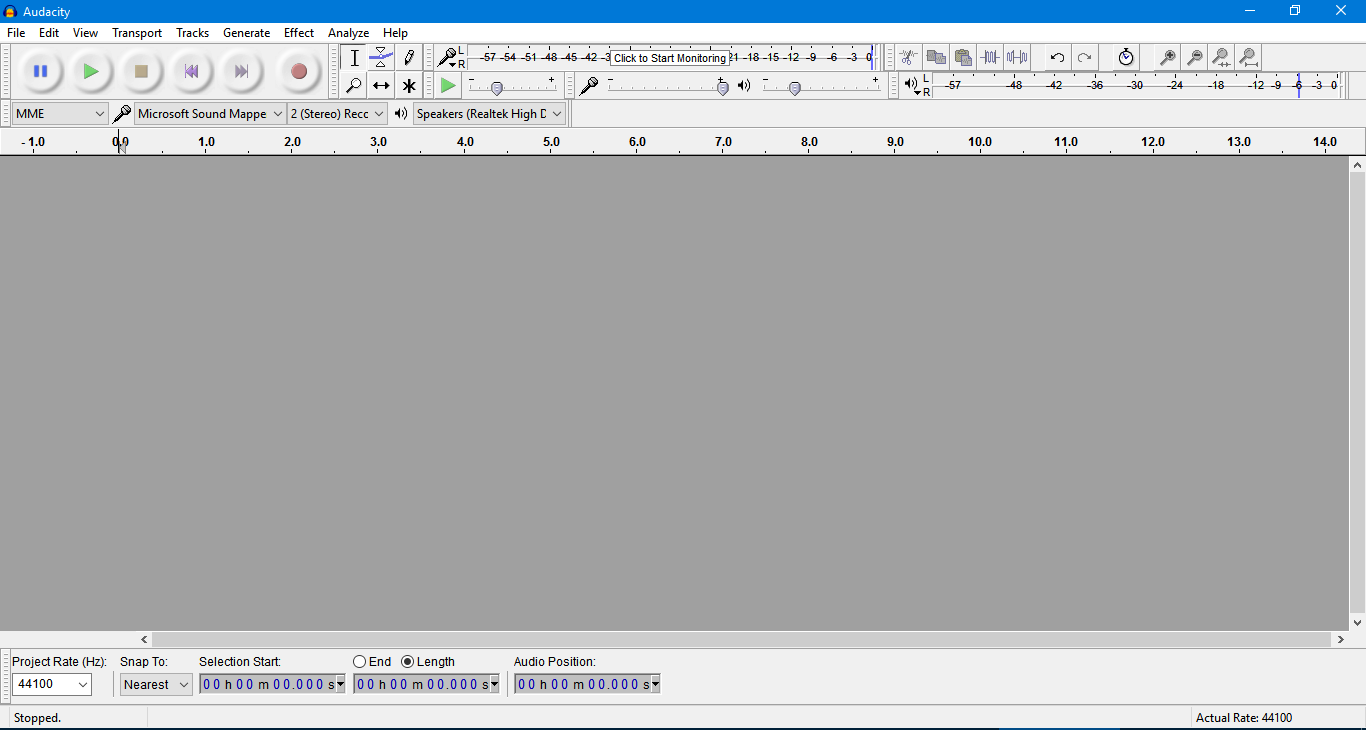
Task: Open the 2 (Stereo) recording channels dropdown
Action: [x=337, y=114]
